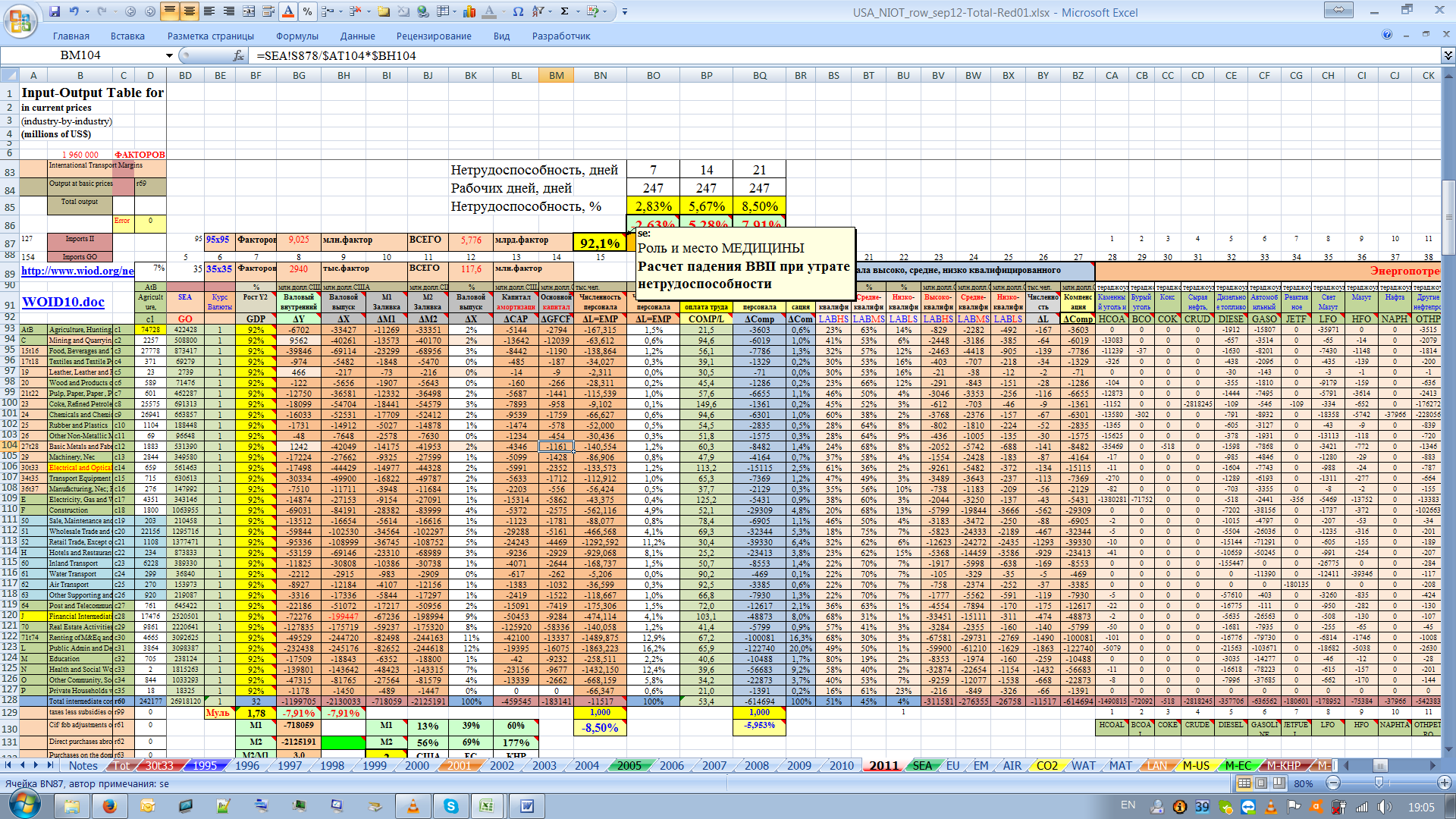
Task: Switch to Page Layout view in status bar
Action: pyautogui.click(x=1261, y=783)
